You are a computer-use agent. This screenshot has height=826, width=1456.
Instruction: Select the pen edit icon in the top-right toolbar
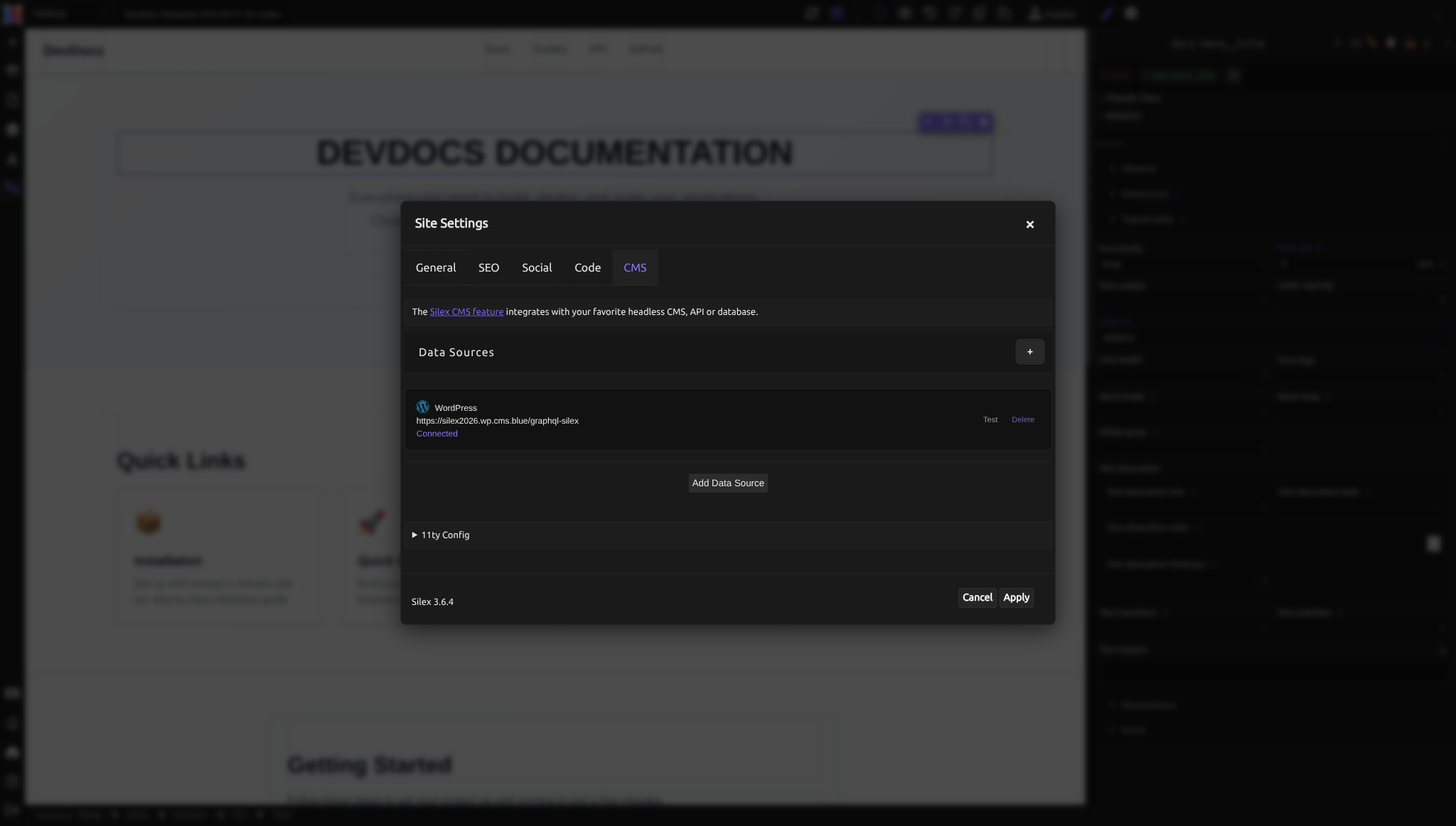pyautogui.click(x=1106, y=13)
